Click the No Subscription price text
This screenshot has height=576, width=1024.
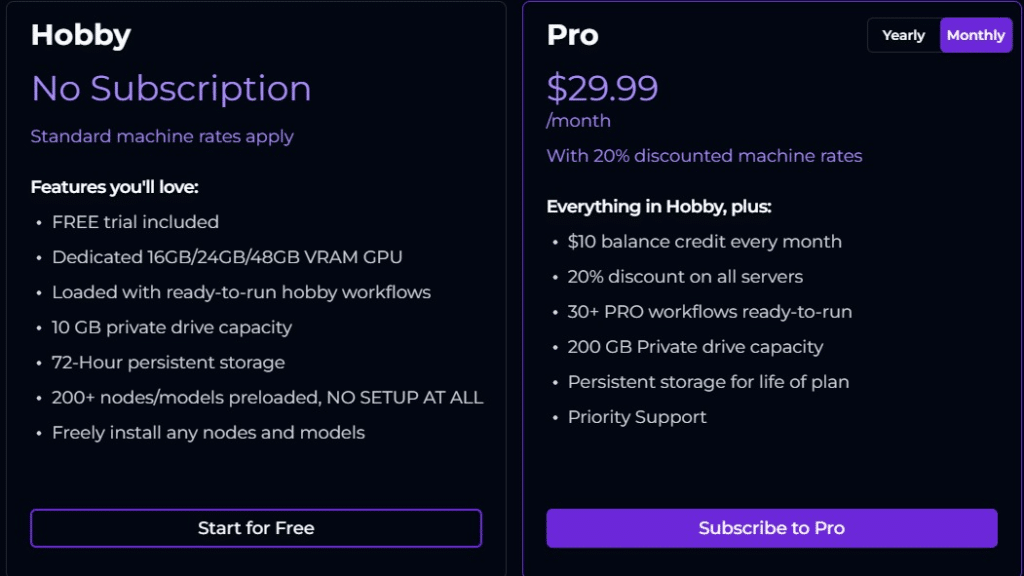click(171, 89)
